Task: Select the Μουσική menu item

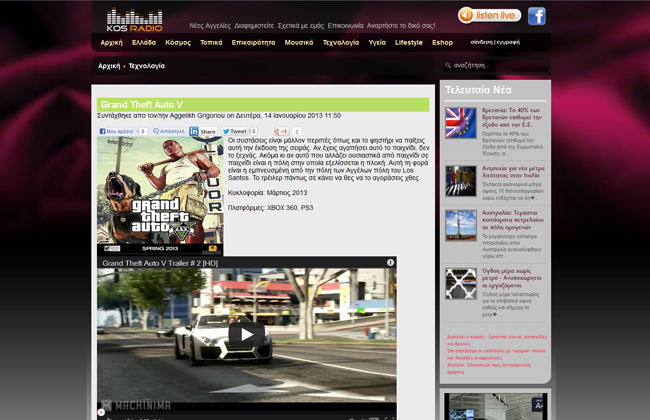Action: point(298,43)
